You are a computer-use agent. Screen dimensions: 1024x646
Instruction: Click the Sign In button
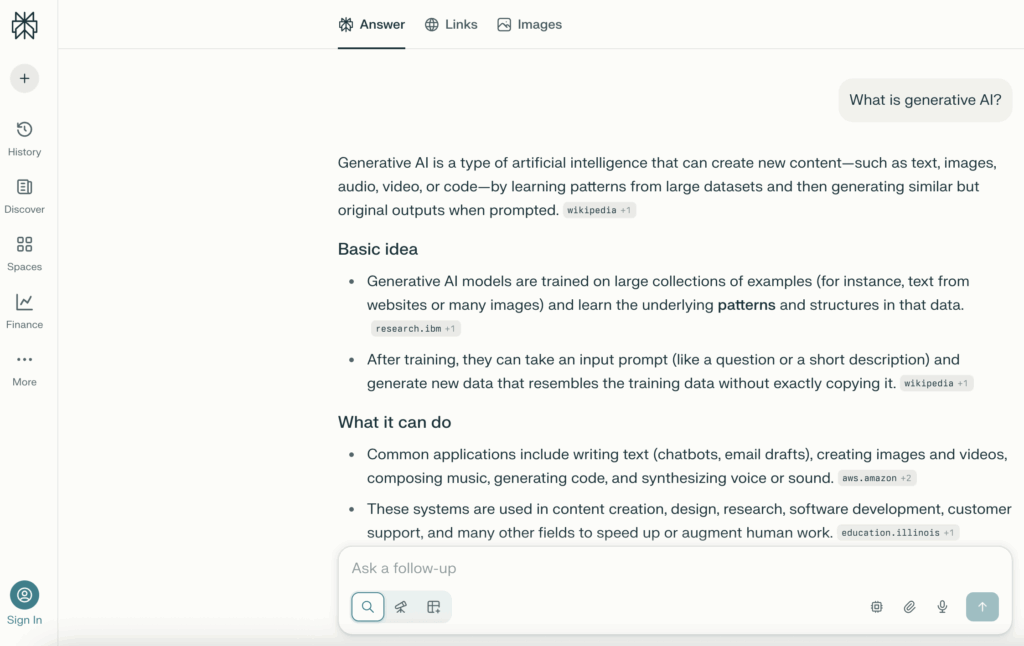pos(24,600)
